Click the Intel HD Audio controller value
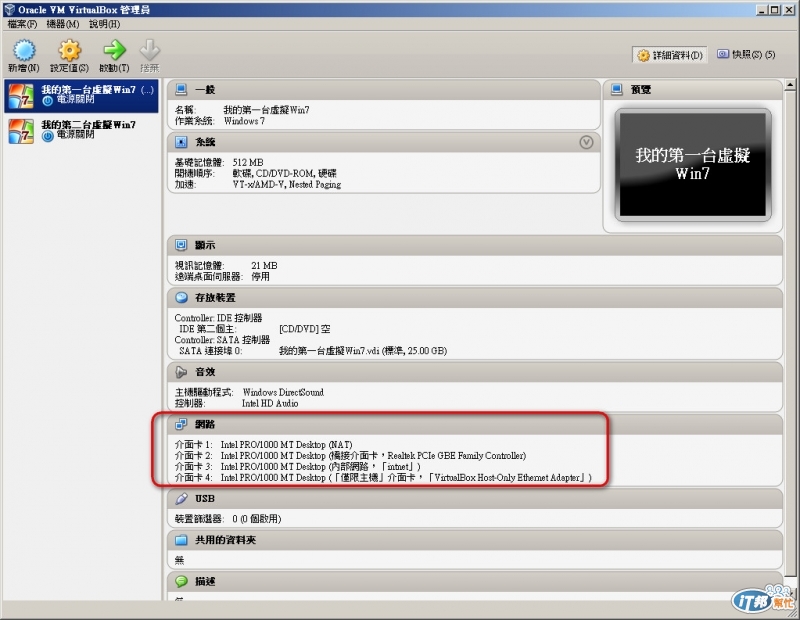Viewport: 800px width, 620px height. click(270, 403)
